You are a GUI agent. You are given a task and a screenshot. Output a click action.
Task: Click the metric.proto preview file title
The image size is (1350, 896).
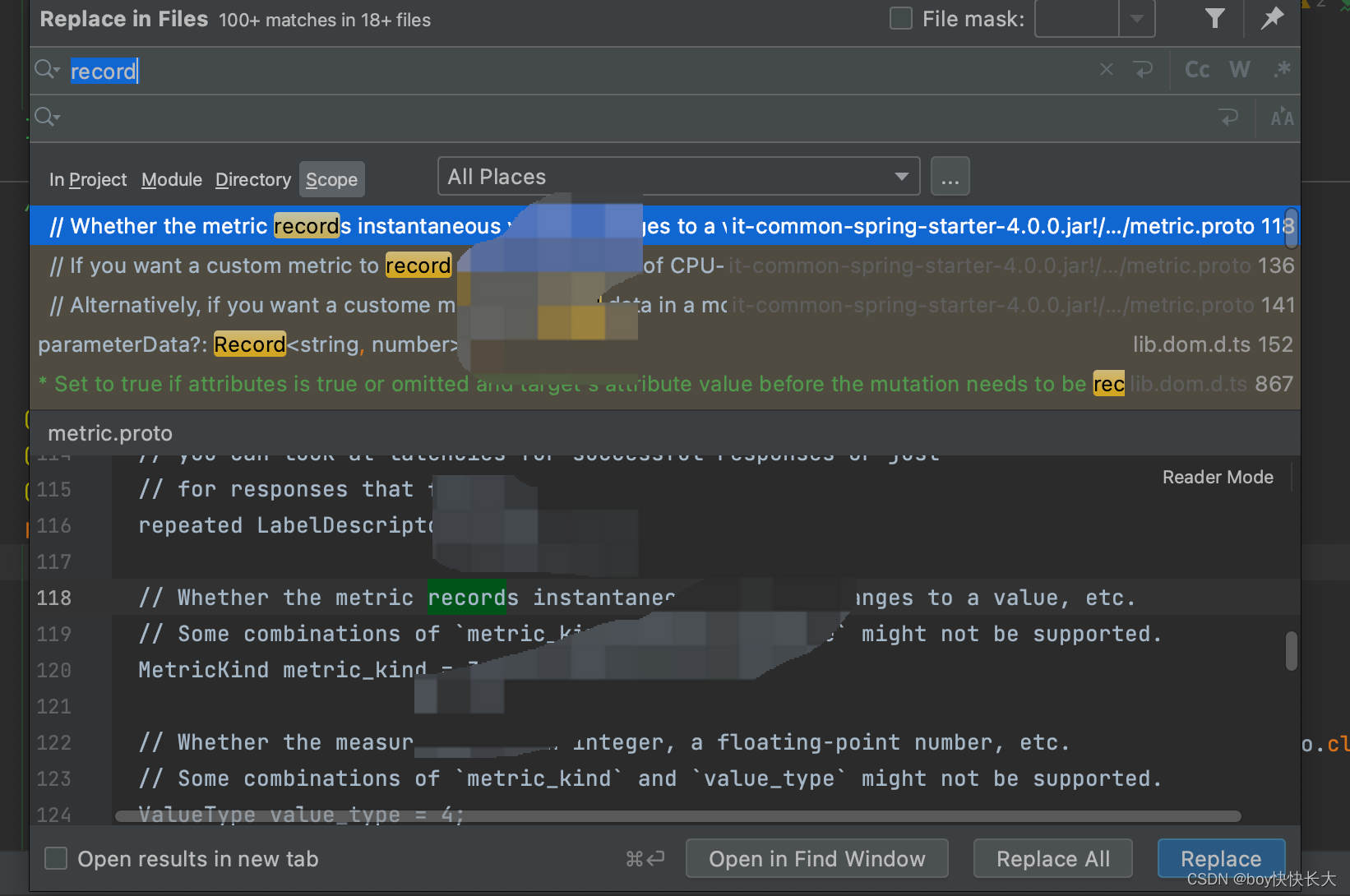tap(110, 433)
